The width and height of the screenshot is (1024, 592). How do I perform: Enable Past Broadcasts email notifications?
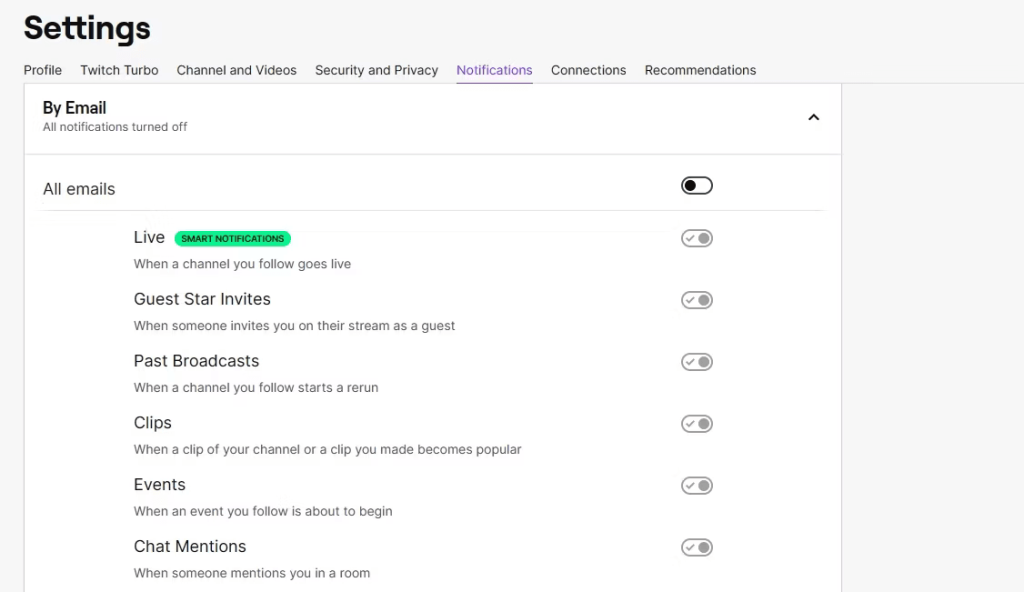(696, 361)
